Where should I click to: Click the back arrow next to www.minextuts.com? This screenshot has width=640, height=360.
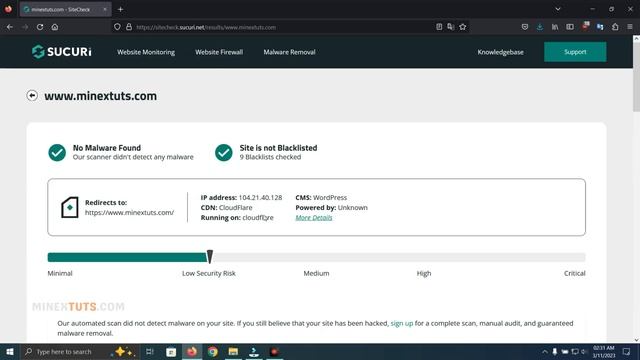[x=32, y=96]
